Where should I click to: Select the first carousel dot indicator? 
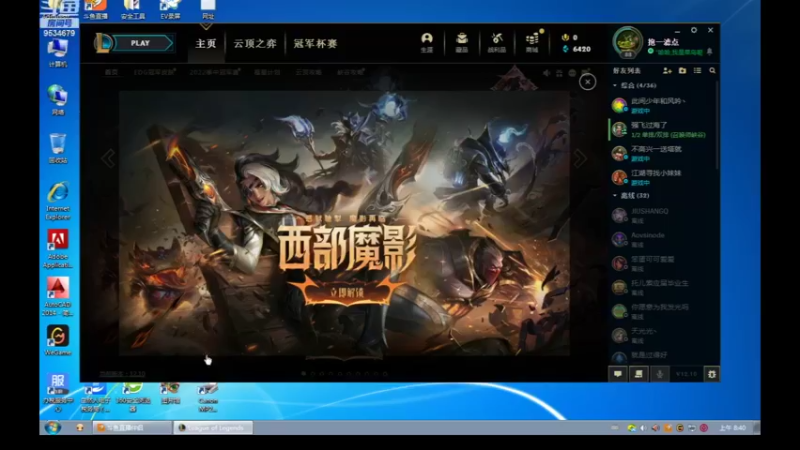pos(304,373)
